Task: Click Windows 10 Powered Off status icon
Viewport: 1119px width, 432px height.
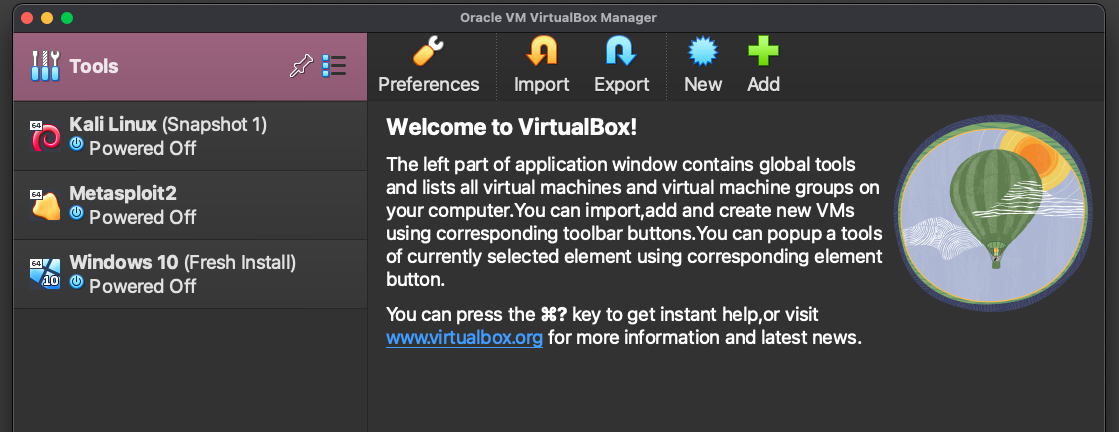Action: [76, 282]
